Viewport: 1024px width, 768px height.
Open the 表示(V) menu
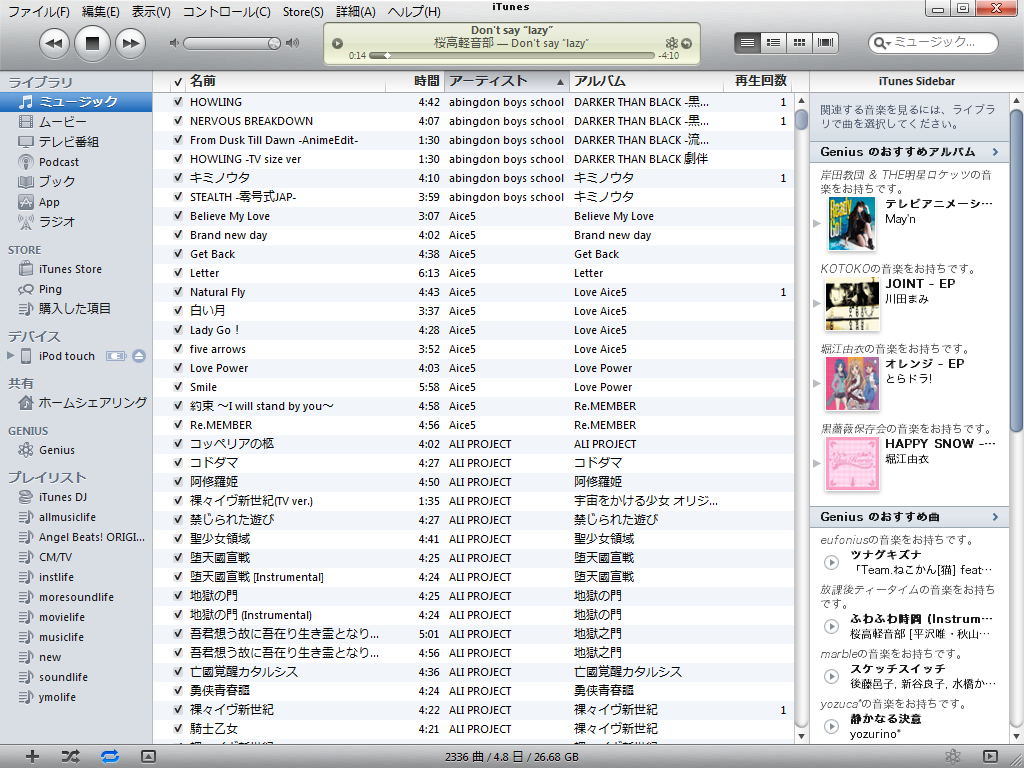(151, 12)
